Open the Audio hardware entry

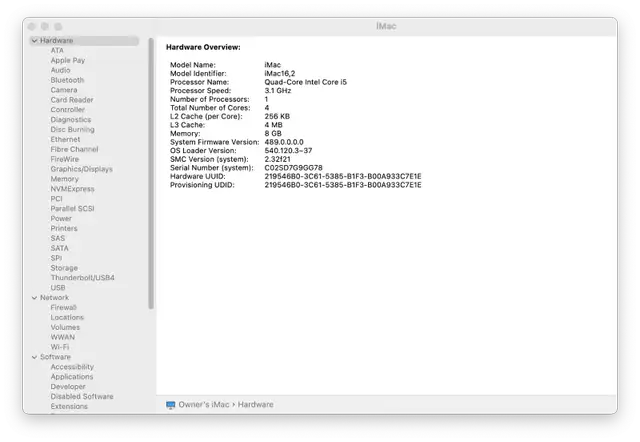(60, 70)
